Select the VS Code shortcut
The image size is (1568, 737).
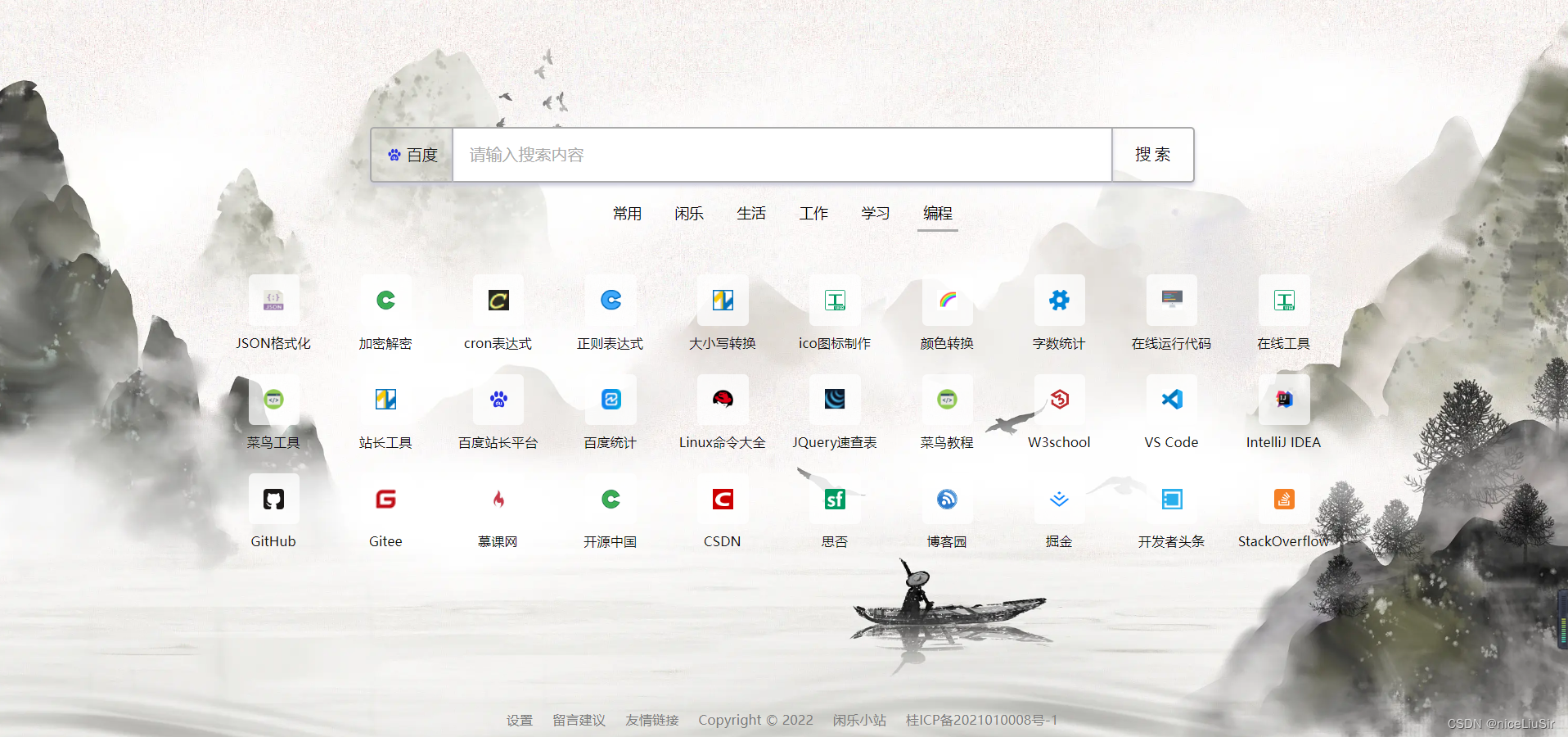click(x=1171, y=400)
